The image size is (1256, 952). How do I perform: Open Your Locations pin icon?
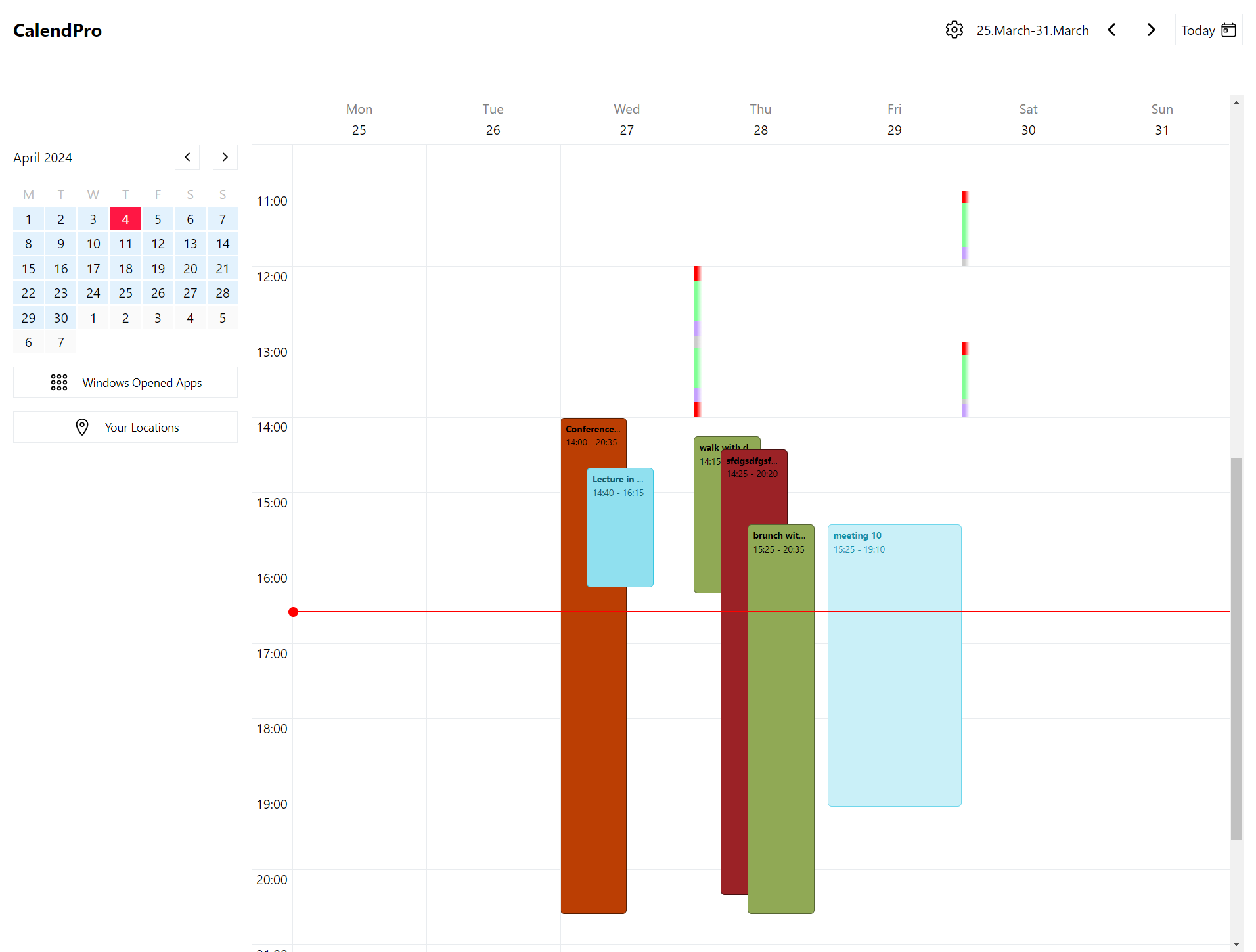coord(82,427)
